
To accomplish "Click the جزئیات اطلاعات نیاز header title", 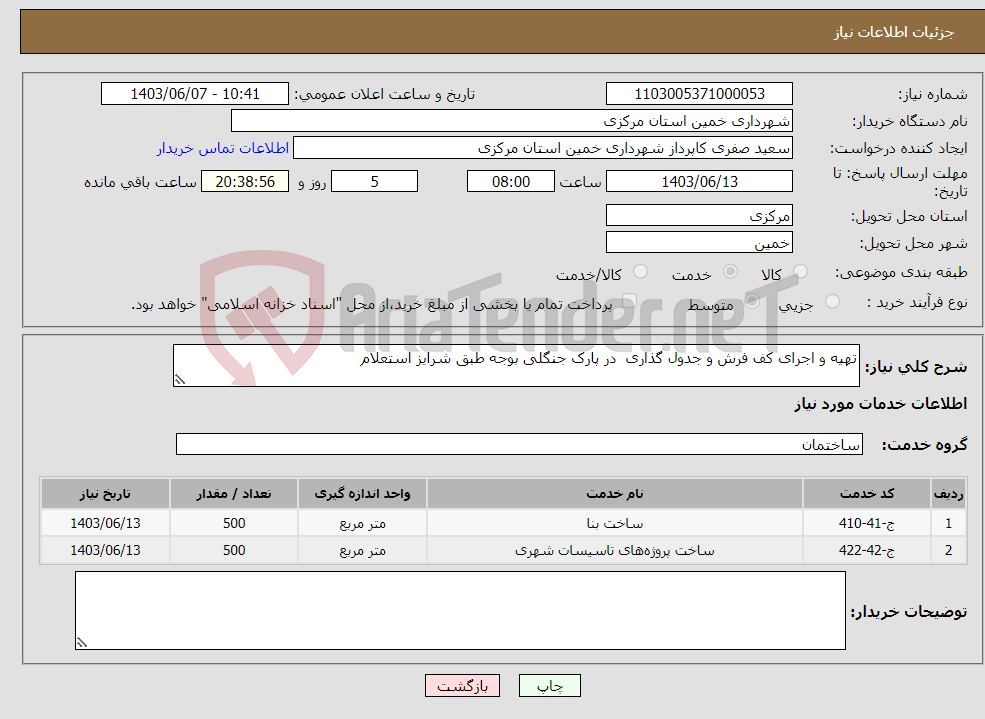I will tap(894, 32).
